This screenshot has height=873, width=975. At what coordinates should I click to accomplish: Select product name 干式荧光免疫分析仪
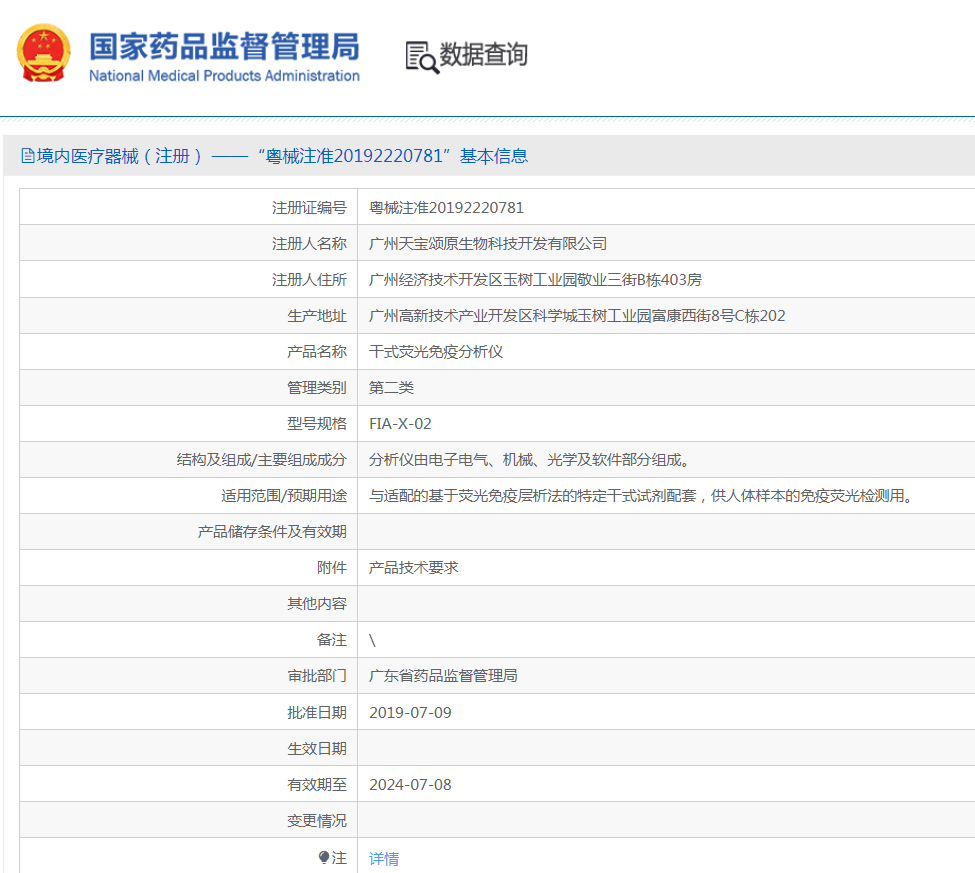pos(436,352)
